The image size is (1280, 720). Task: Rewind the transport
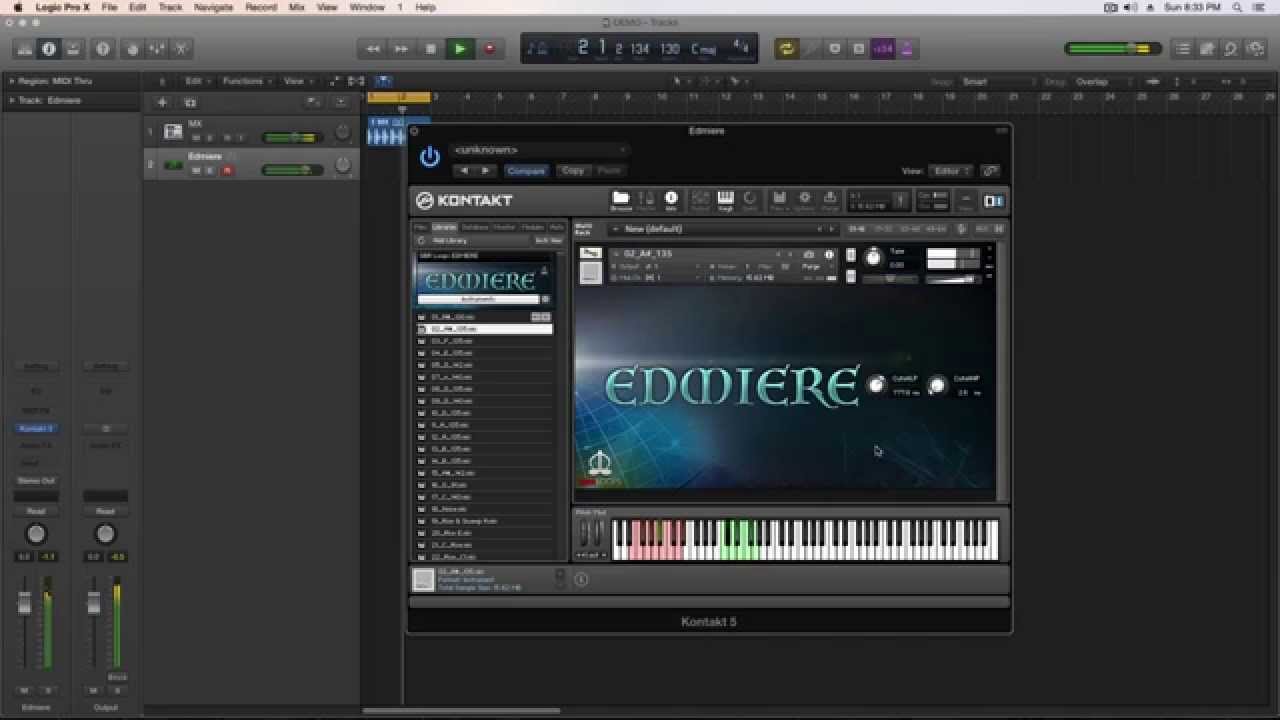373,48
